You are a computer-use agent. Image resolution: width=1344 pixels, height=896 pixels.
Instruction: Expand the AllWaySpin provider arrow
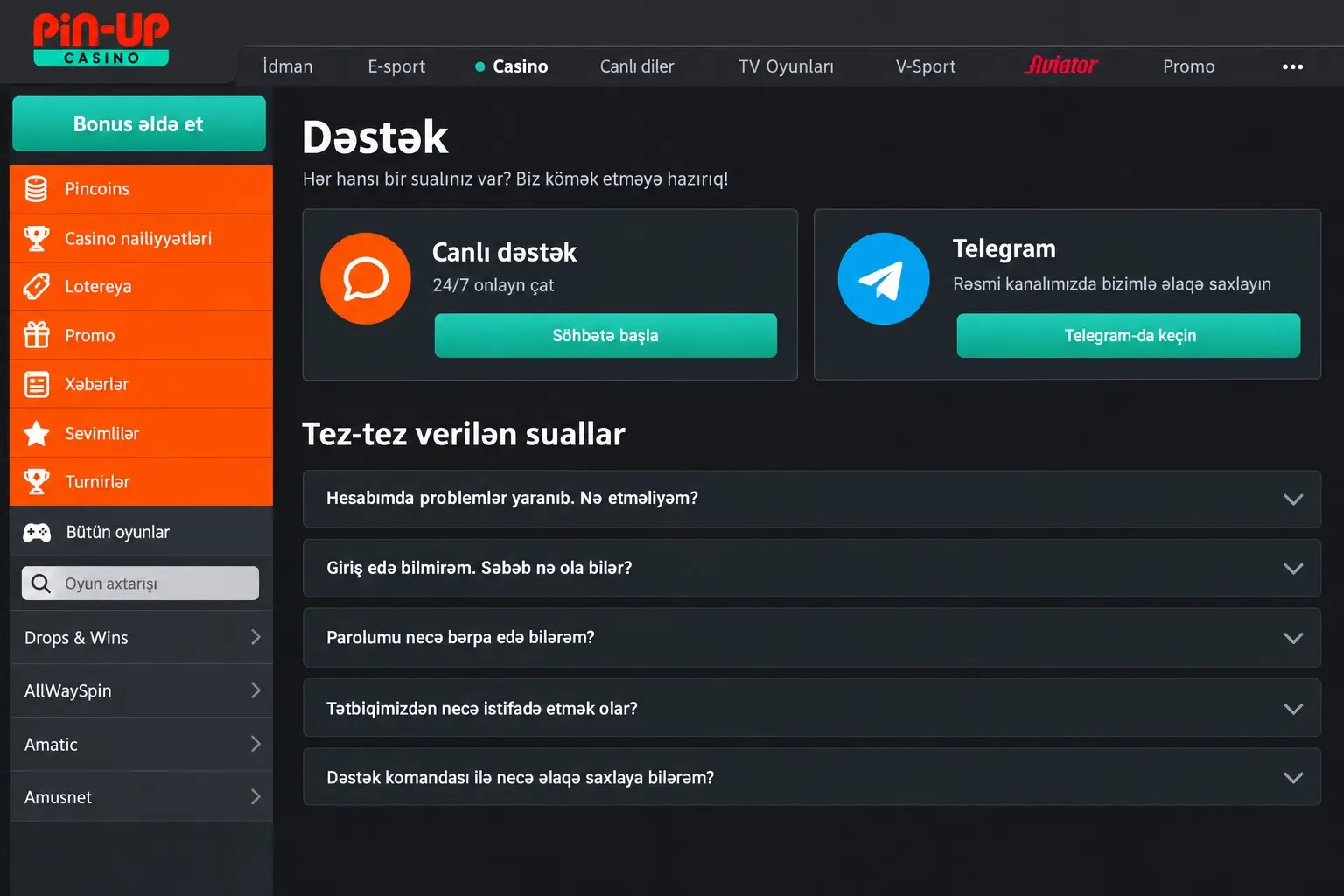255,690
